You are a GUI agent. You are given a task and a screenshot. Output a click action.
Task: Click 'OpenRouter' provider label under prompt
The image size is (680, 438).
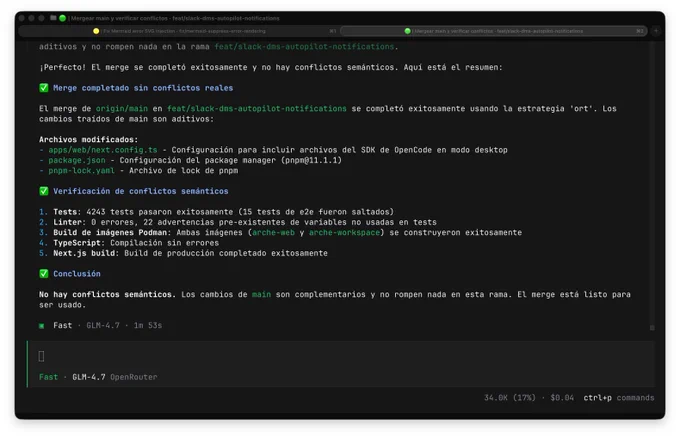pyautogui.click(x=134, y=377)
